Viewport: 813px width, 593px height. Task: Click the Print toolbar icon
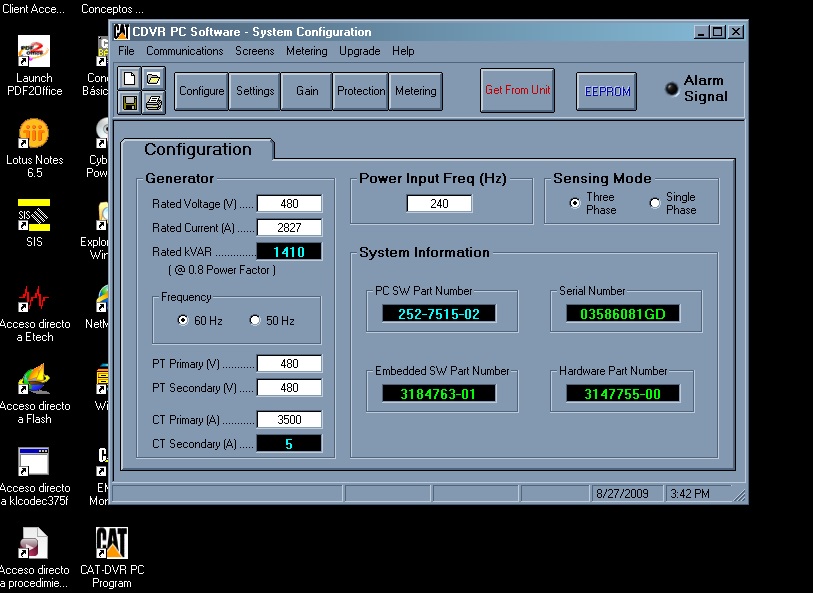pyautogui.click(x=153, y=102)
